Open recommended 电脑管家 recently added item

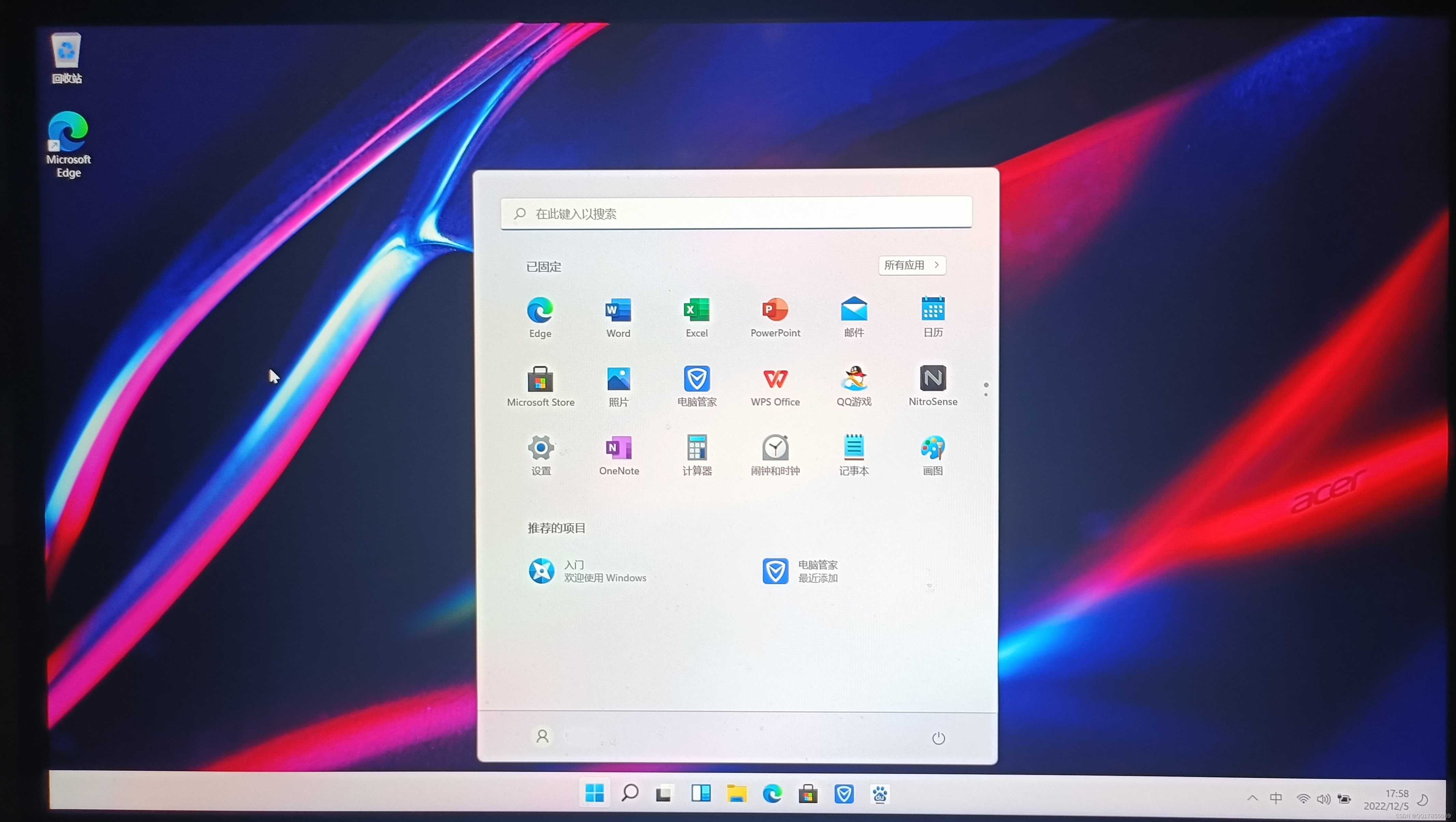(800, 571)
